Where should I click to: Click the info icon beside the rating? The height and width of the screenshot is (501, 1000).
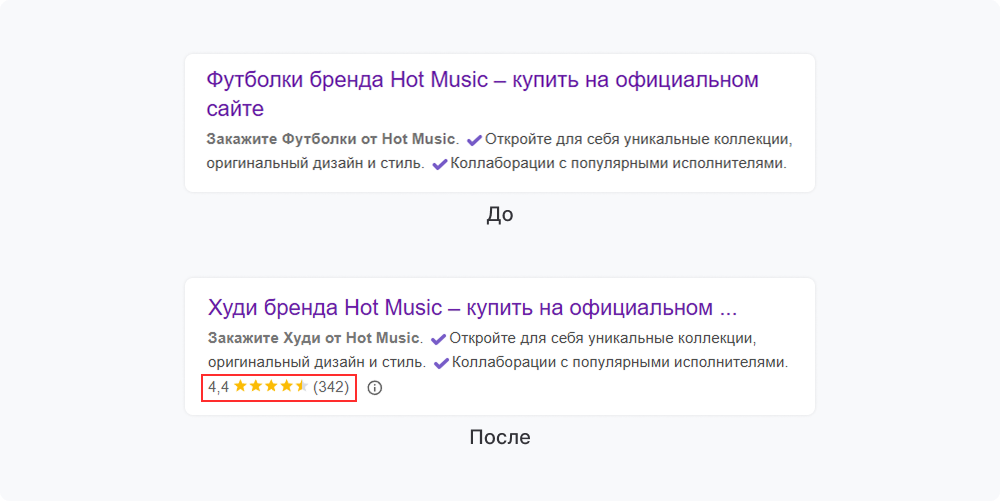pos(375,388)
